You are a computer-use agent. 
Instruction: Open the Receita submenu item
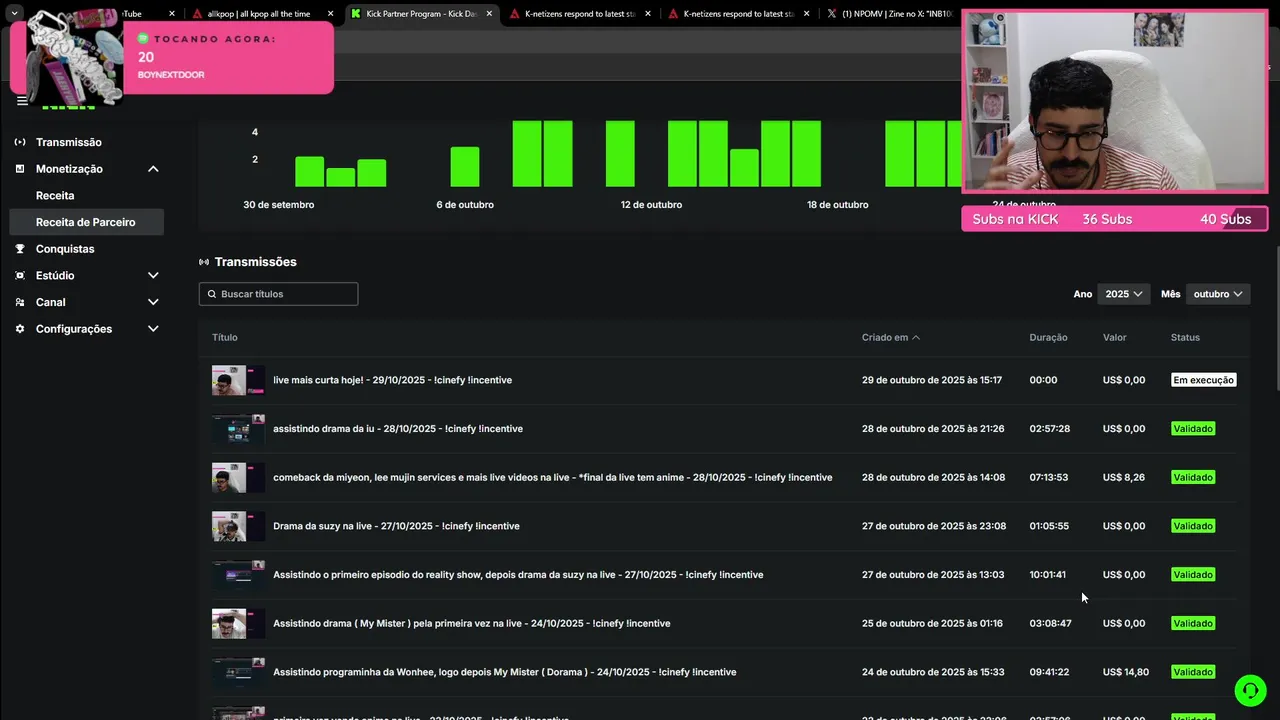pos(55,196)
